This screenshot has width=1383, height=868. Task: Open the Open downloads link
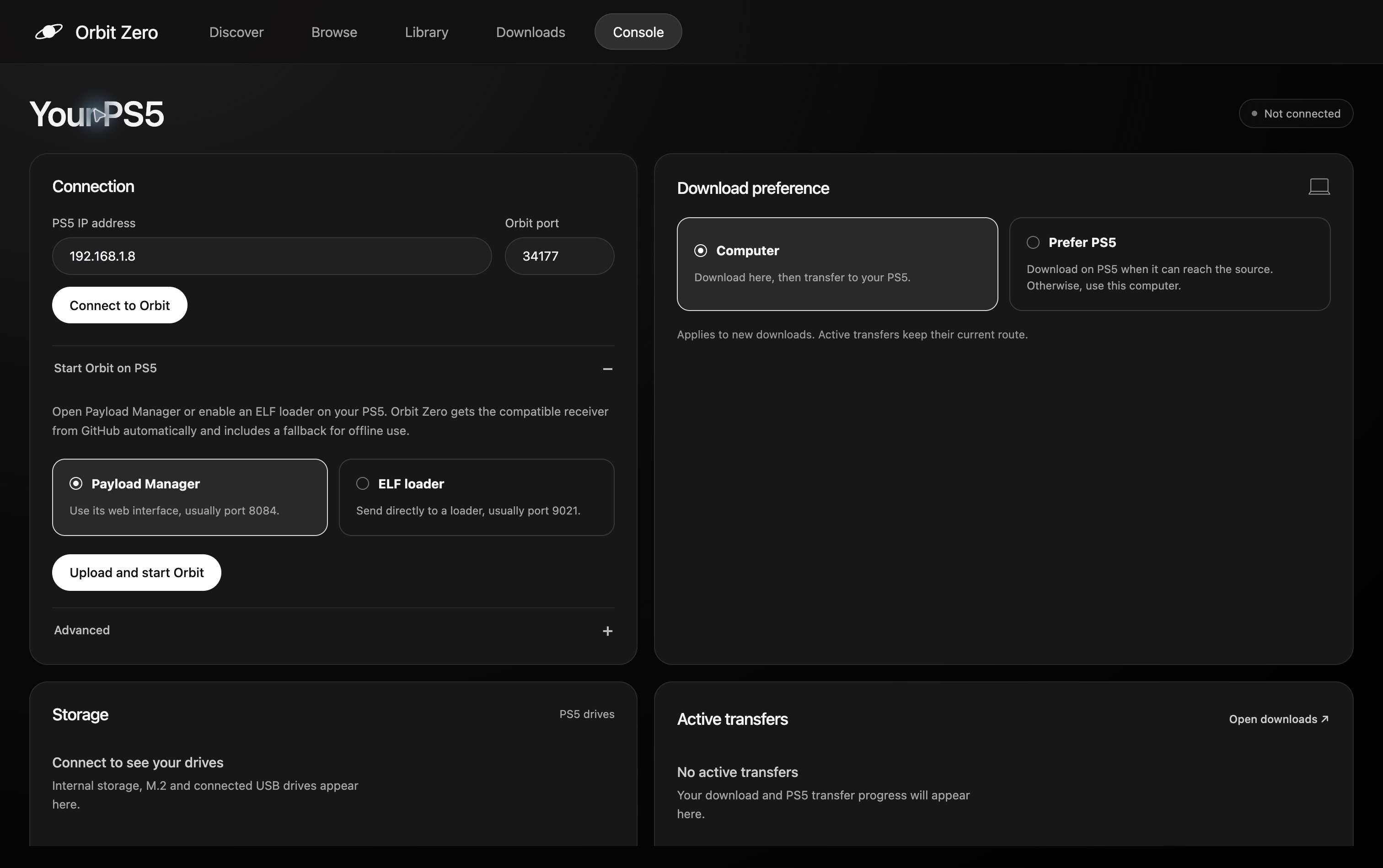[1279, 719]
